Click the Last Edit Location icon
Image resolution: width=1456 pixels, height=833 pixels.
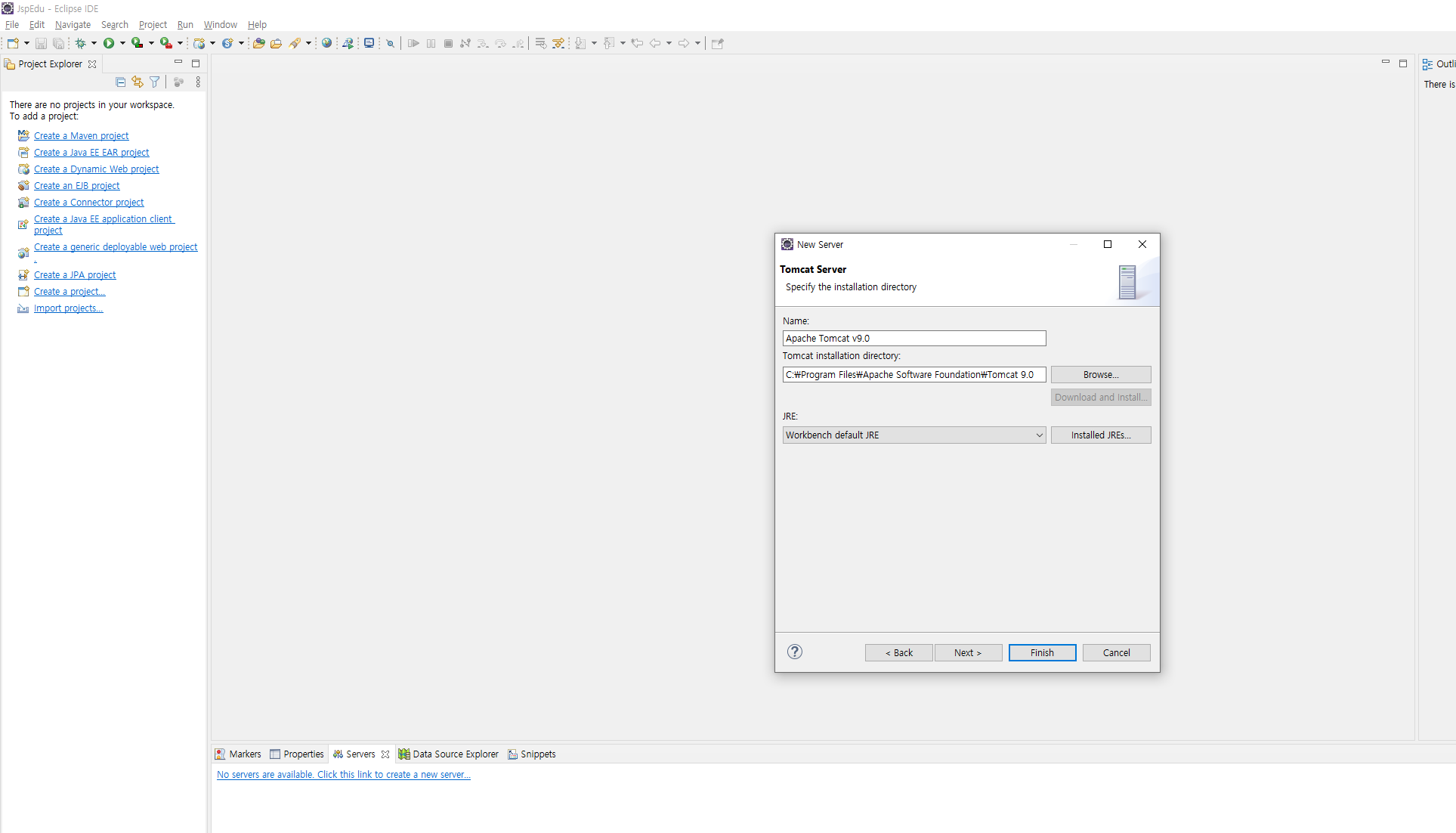[x=637, y=43]
